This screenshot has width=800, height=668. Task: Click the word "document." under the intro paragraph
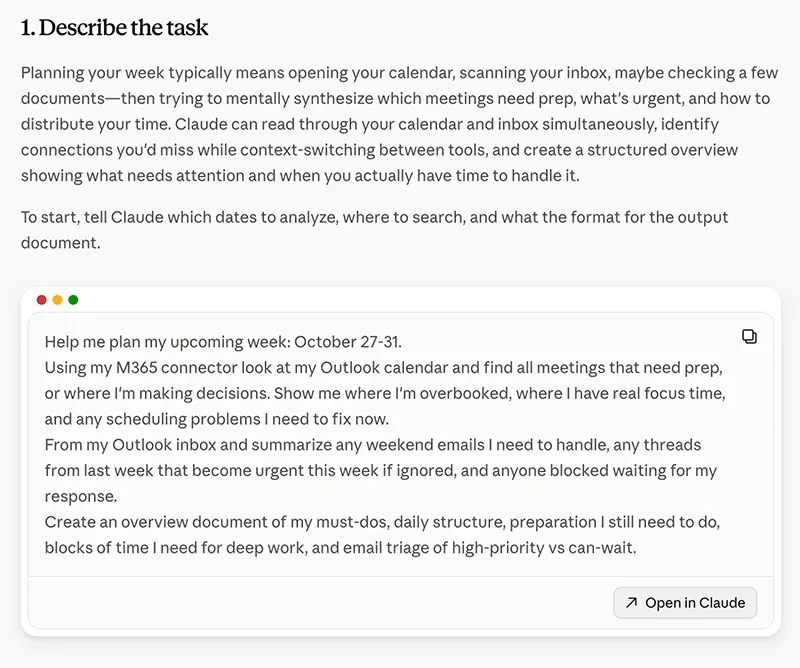point(61,243)
